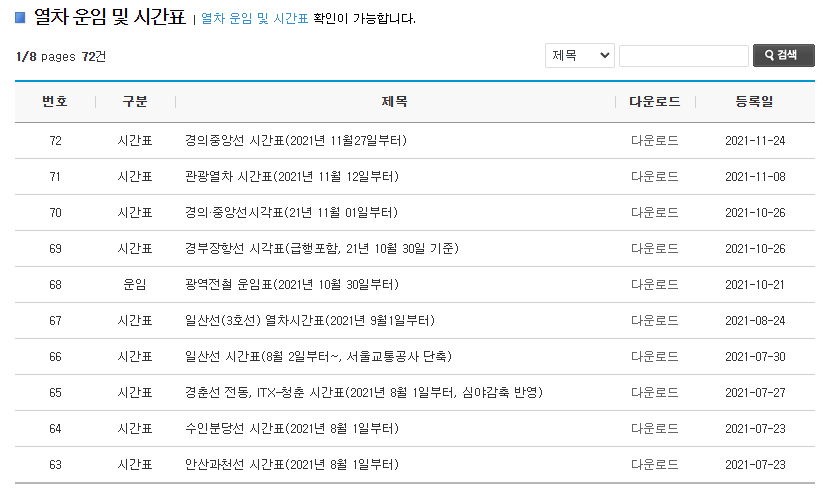This screenshot has width=823, height=494.
Task: Download file for row number 70
Action: [x=655, y=213]
